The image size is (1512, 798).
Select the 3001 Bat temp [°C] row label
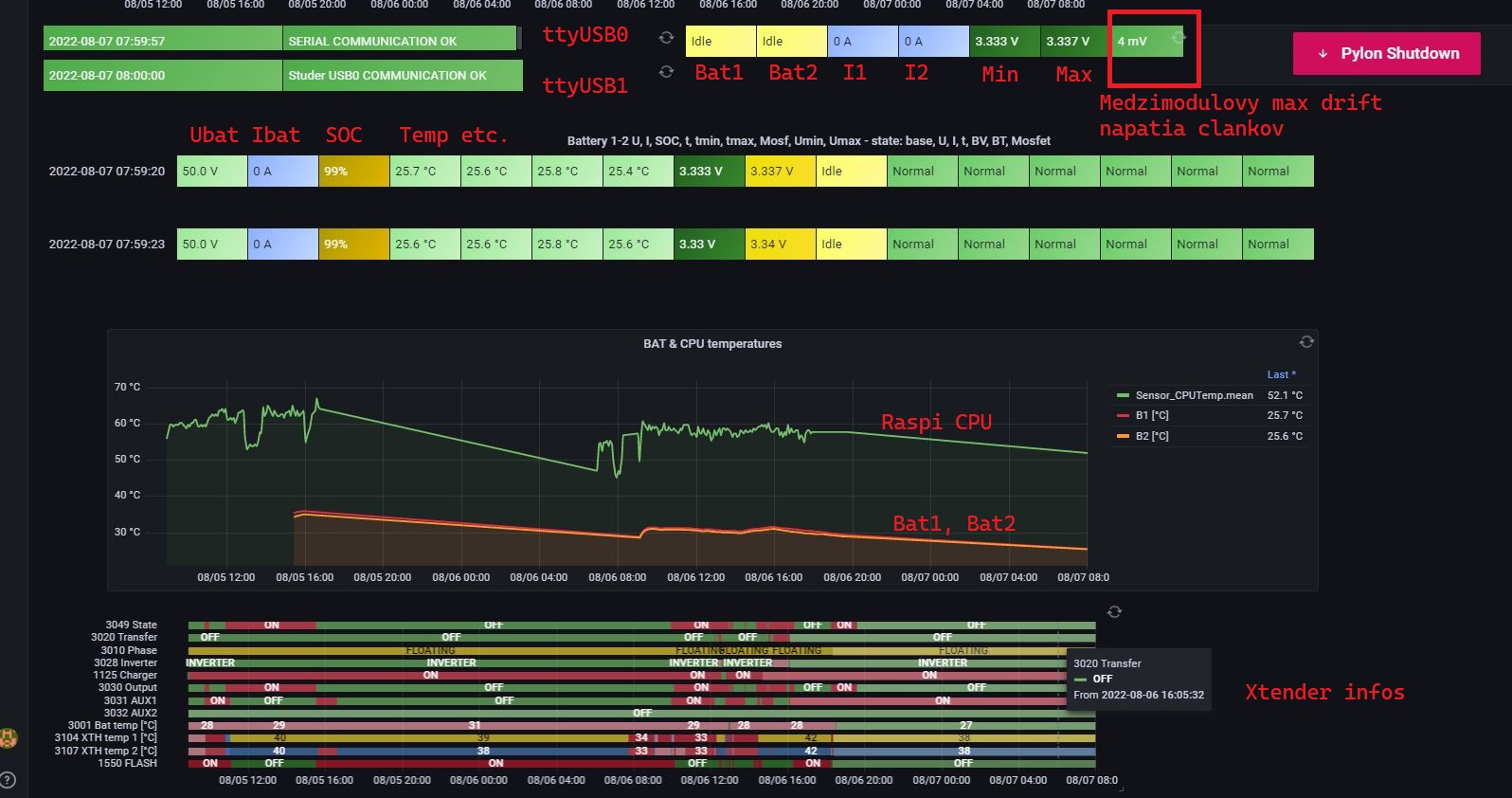point(113,725)
